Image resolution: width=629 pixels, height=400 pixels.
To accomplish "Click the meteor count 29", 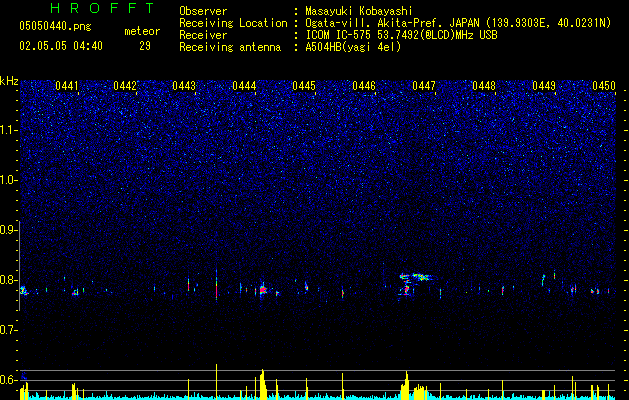I will pos(145,46).
